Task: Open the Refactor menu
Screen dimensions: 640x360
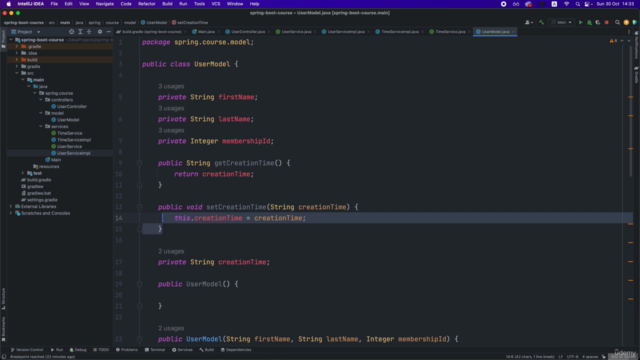Action: click(x=147, y=4)
